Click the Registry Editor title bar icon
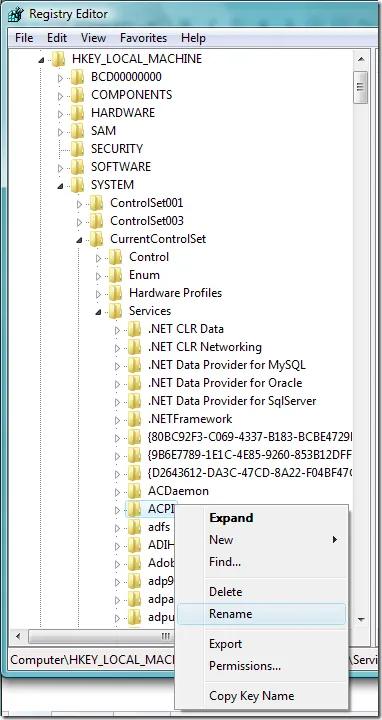The height and width of the screenshot is (720, 382). 16,14
